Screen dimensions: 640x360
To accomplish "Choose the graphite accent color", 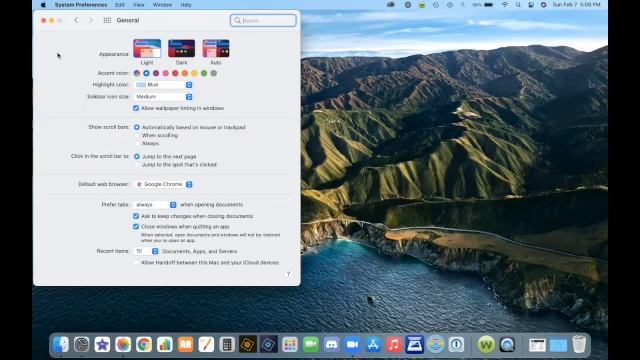I will 213,73.
